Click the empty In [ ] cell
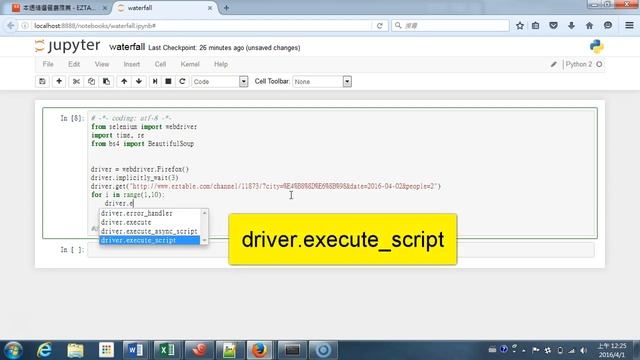Screen dimensions: 640x360 pos(341,250)
